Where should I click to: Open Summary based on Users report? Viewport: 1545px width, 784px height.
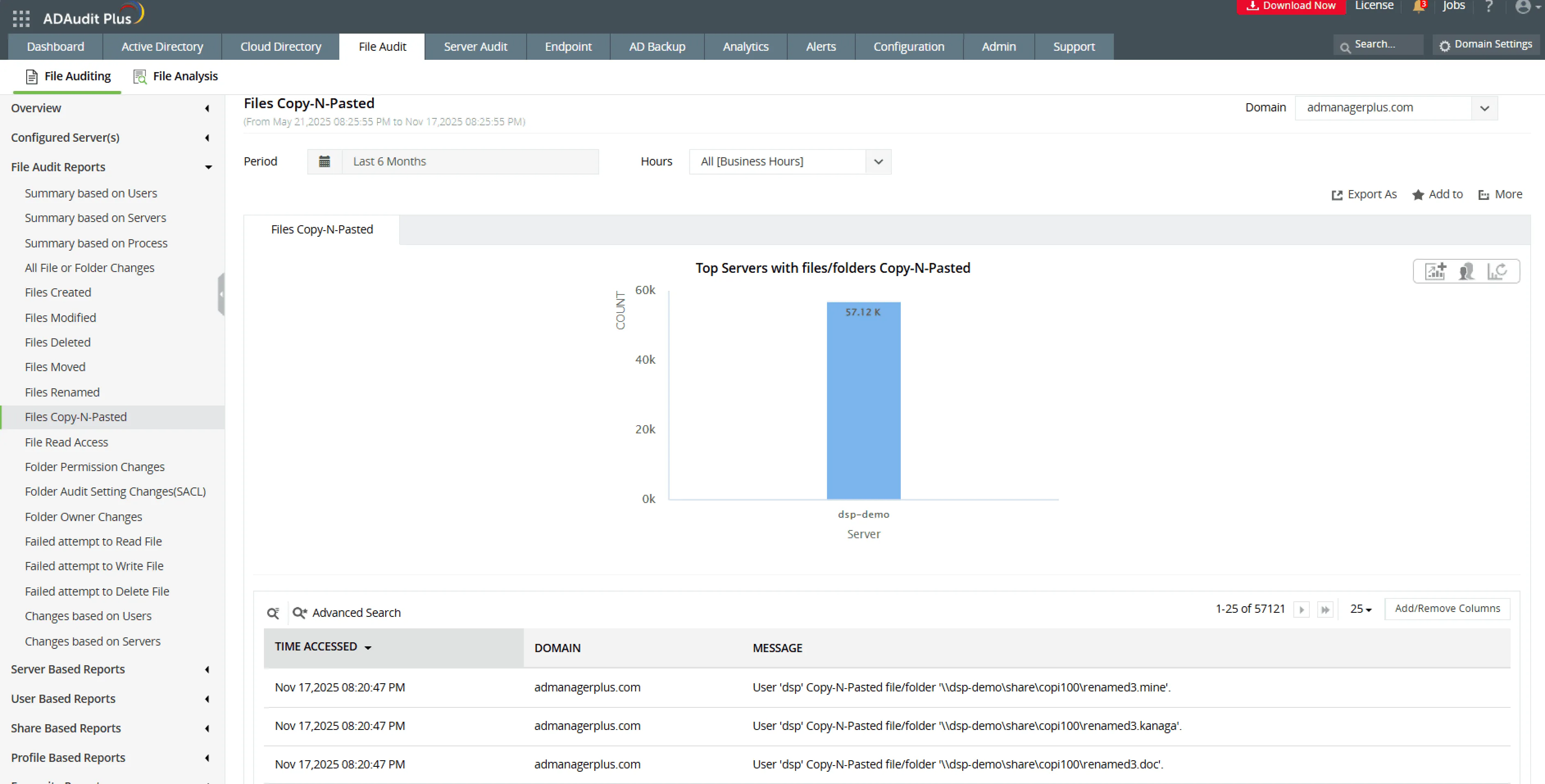point(91,194)
